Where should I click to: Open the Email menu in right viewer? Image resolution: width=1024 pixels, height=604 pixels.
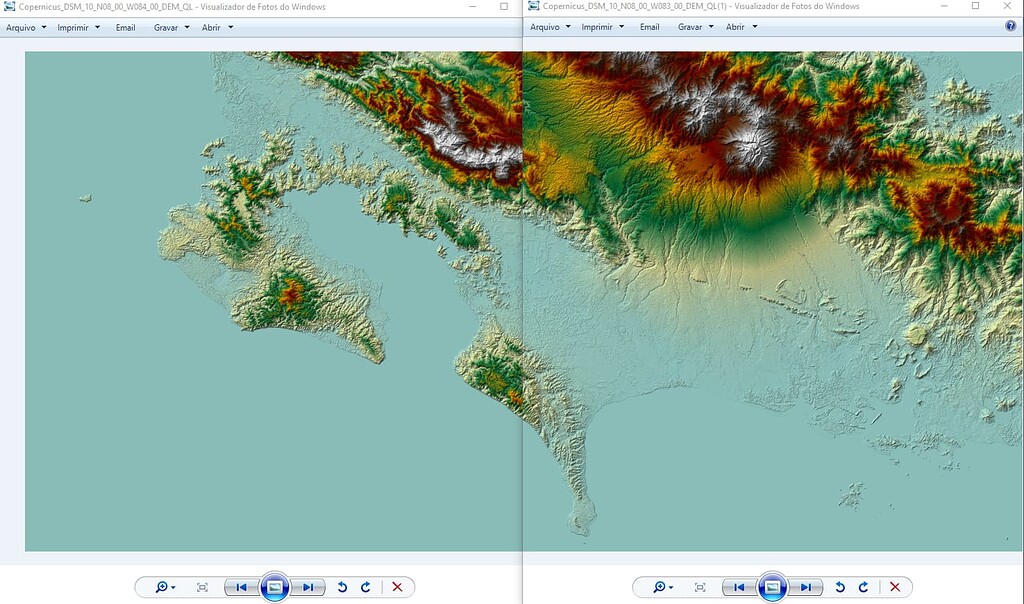point(649,27)
